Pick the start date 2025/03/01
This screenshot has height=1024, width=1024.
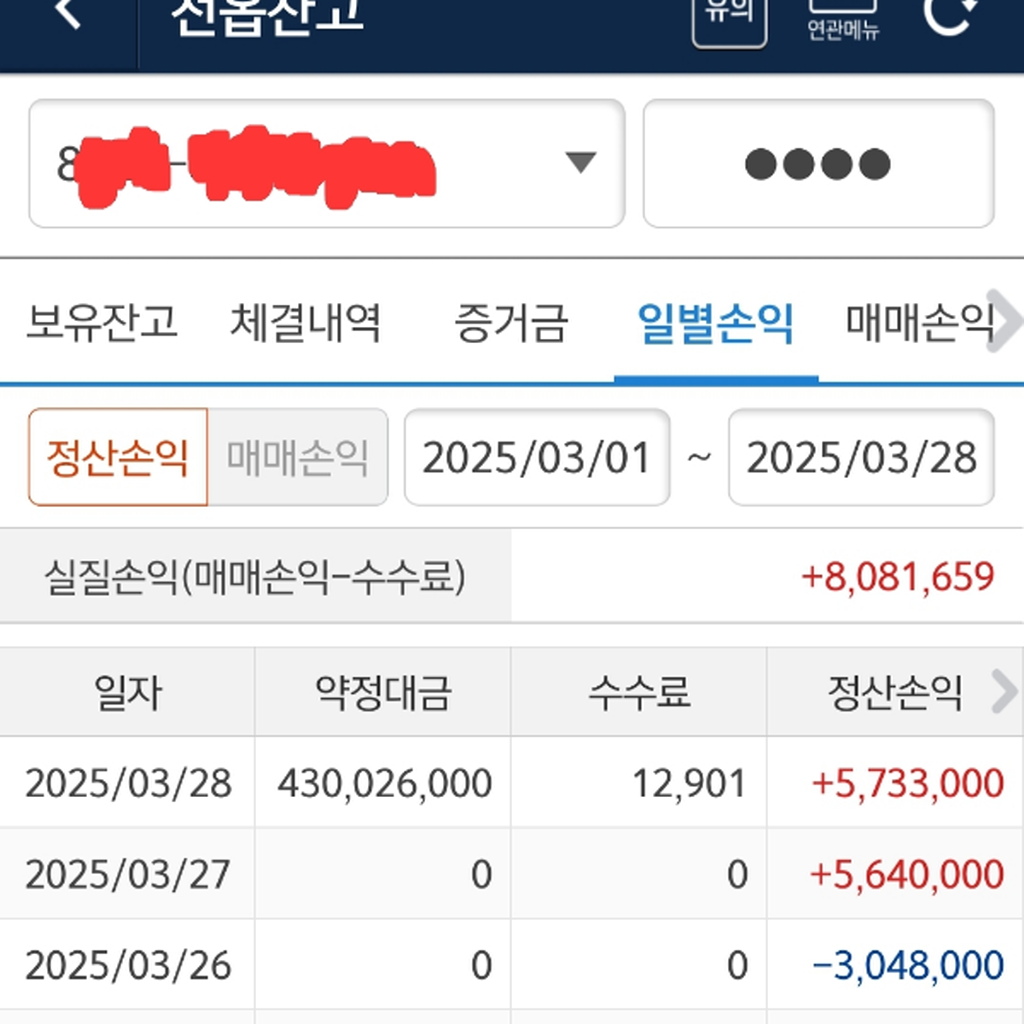point(537,457)
